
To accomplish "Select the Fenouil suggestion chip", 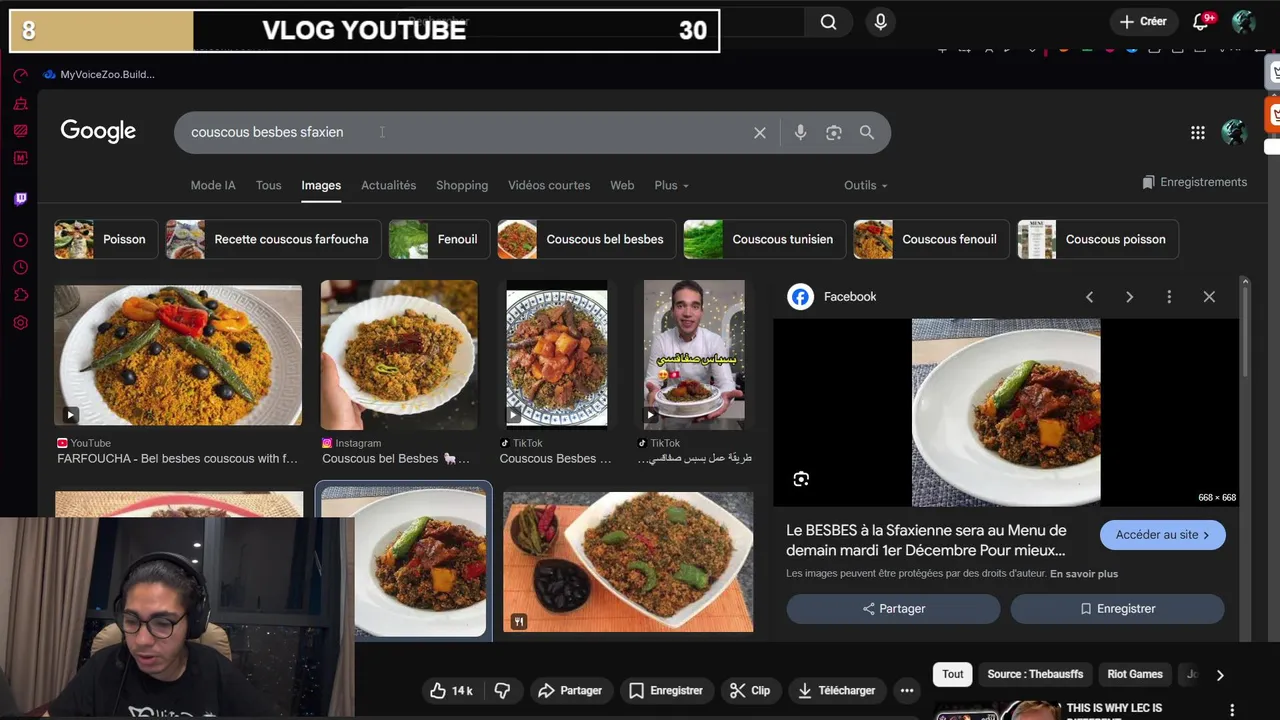I will click(x=439, y=239).
